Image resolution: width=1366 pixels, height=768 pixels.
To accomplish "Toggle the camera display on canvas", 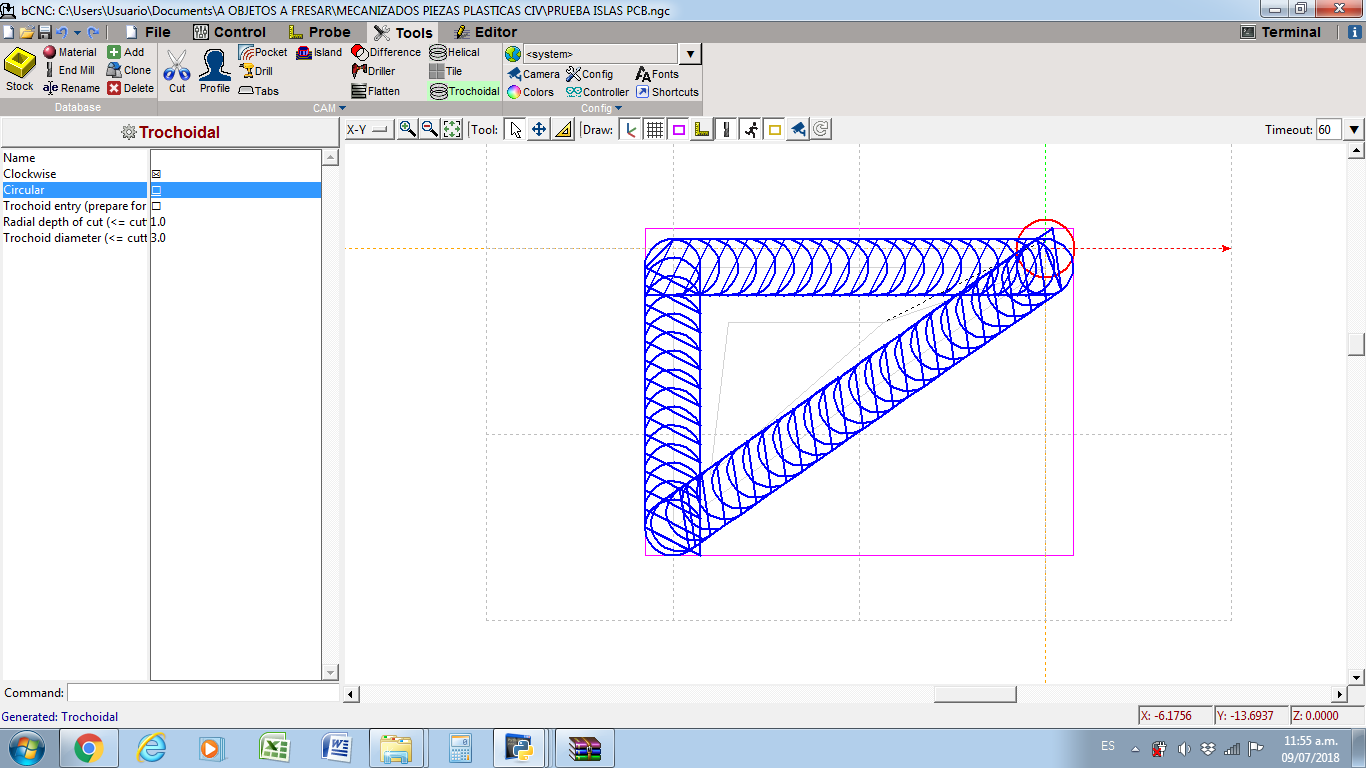I will 797,129.
